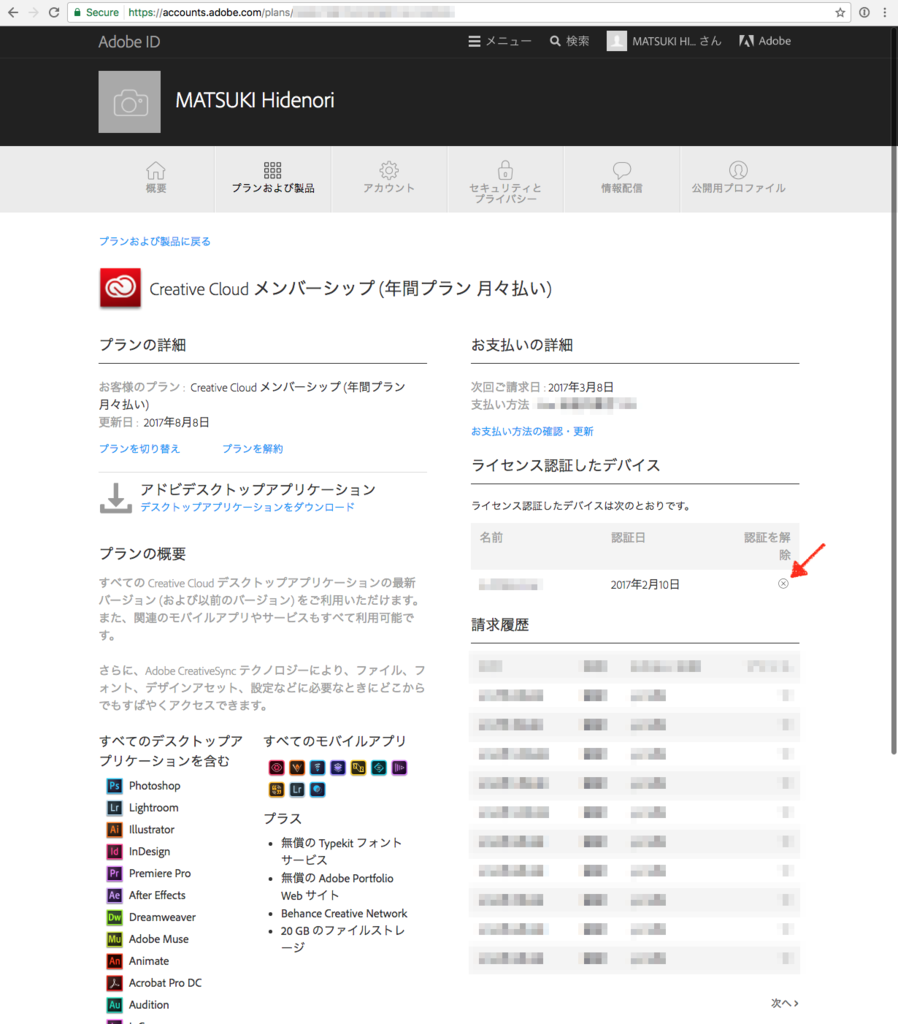The width and height of the screenshot is (898, 1024).
Task: Click the profile photo camera placeholder
Action: pyautogui.click(x=129, y=102)
